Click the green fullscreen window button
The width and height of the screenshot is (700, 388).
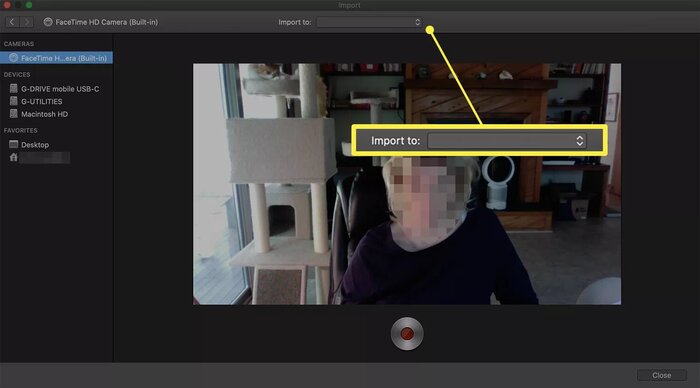(x=29, y=4)
